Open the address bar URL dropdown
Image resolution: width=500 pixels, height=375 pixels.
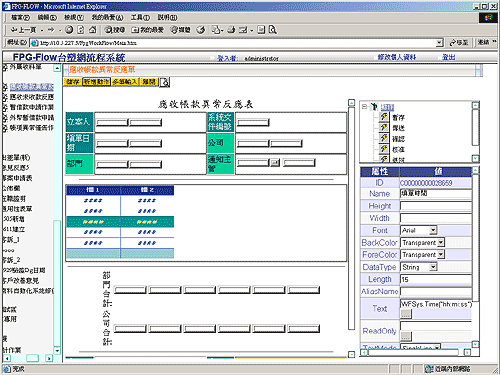(x=440, y=43)
